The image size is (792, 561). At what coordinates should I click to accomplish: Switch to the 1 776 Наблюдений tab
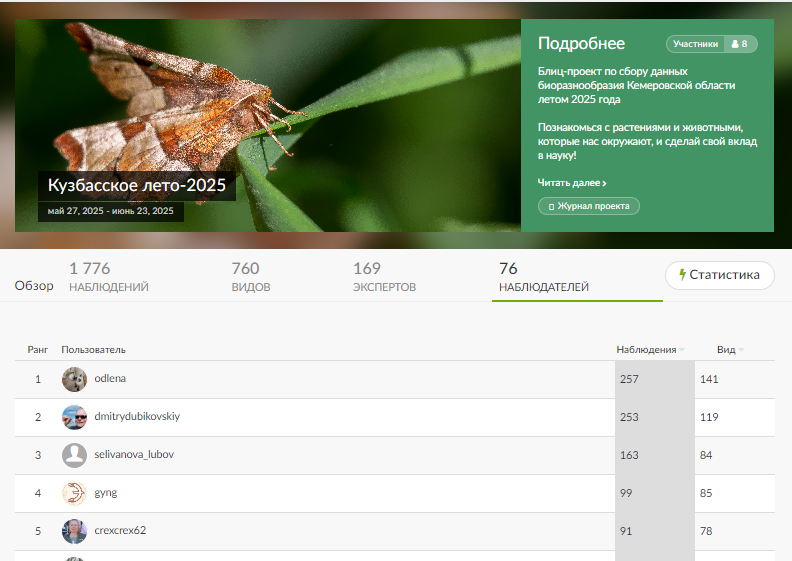click(109, 277)
